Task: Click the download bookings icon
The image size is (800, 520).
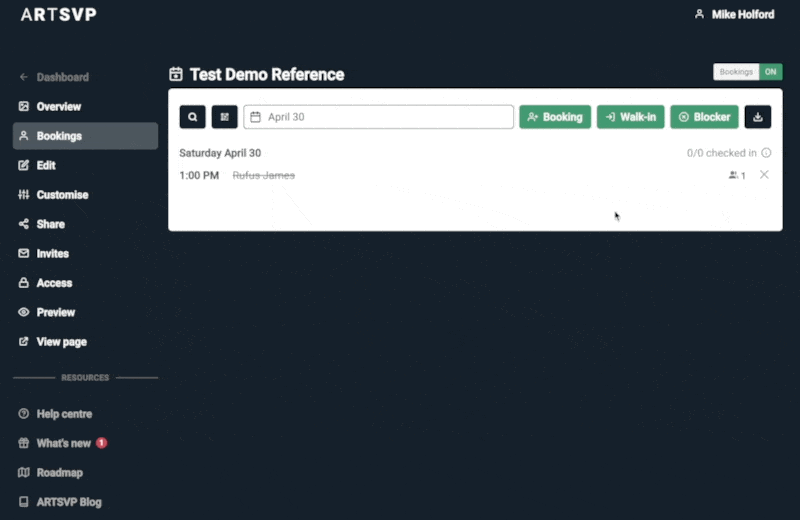Action: point(758,117)
